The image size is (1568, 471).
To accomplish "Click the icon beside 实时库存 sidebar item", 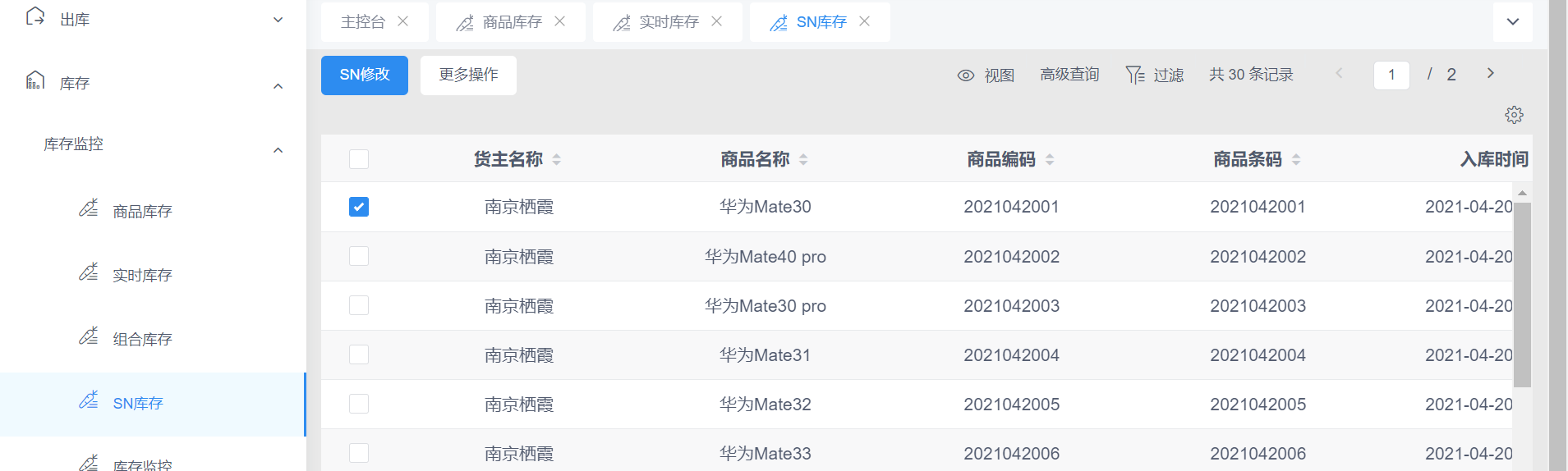I will pos(89,272).
